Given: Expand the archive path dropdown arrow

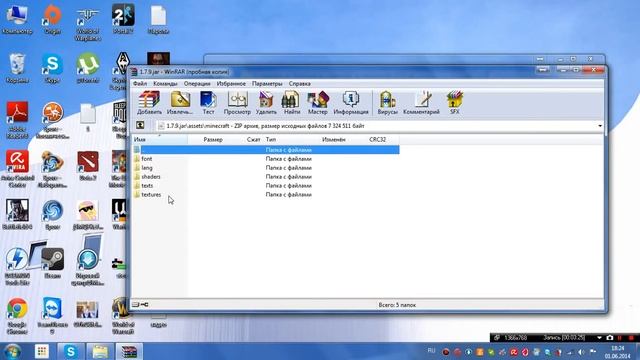Looking at the screenshot, I should pos(600,126).
